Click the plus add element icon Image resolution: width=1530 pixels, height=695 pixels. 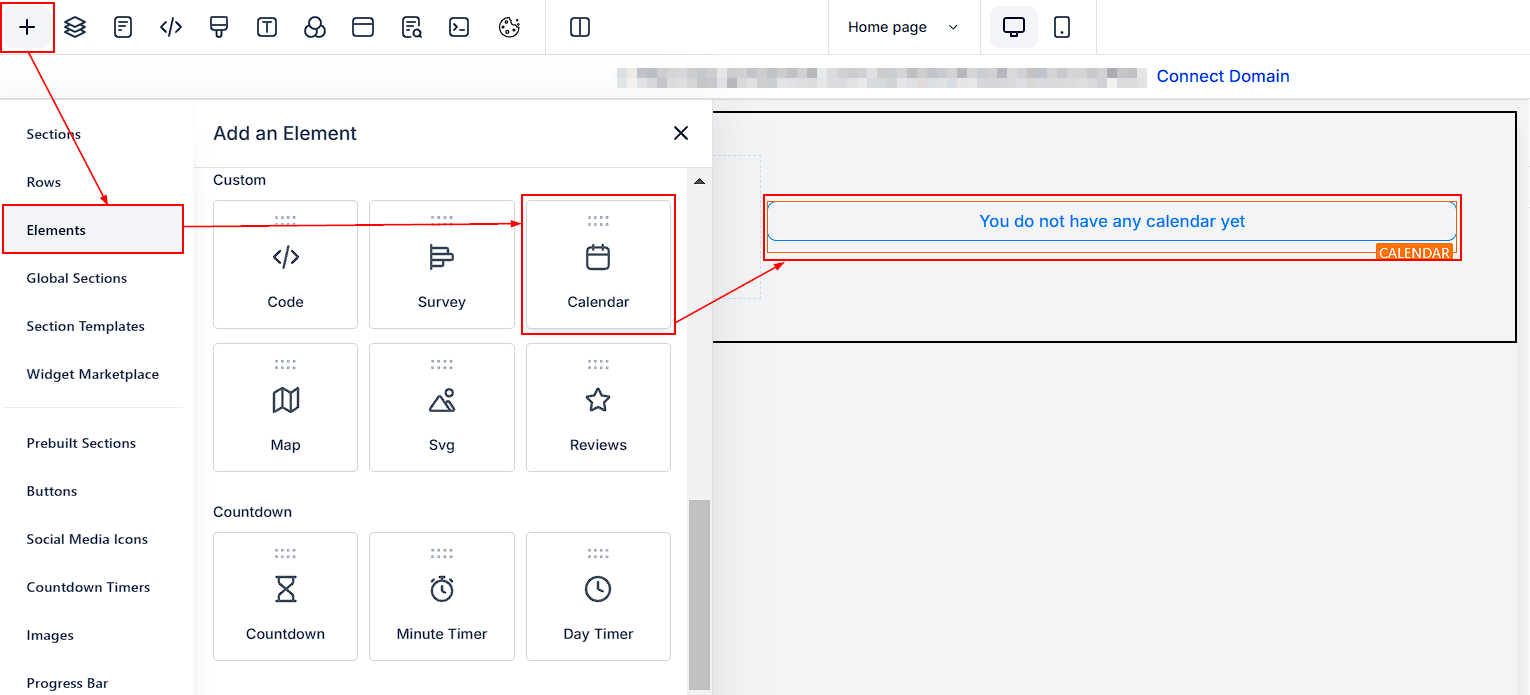tap(27, 27)
